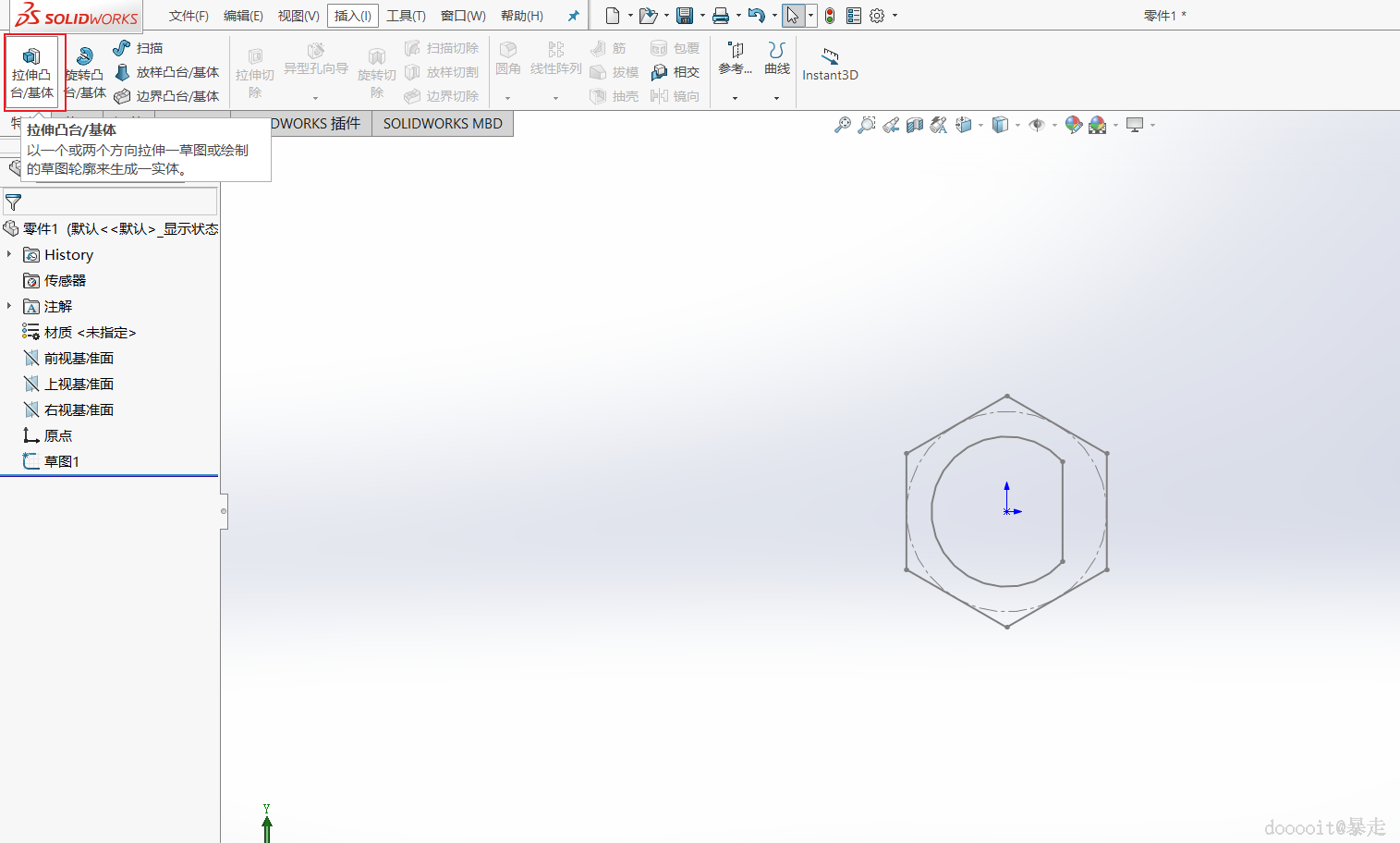Viewport: 1400px width, 843px height.
Task: Choose the Sweep (扫描) feature
Action: tap(139, 48)
